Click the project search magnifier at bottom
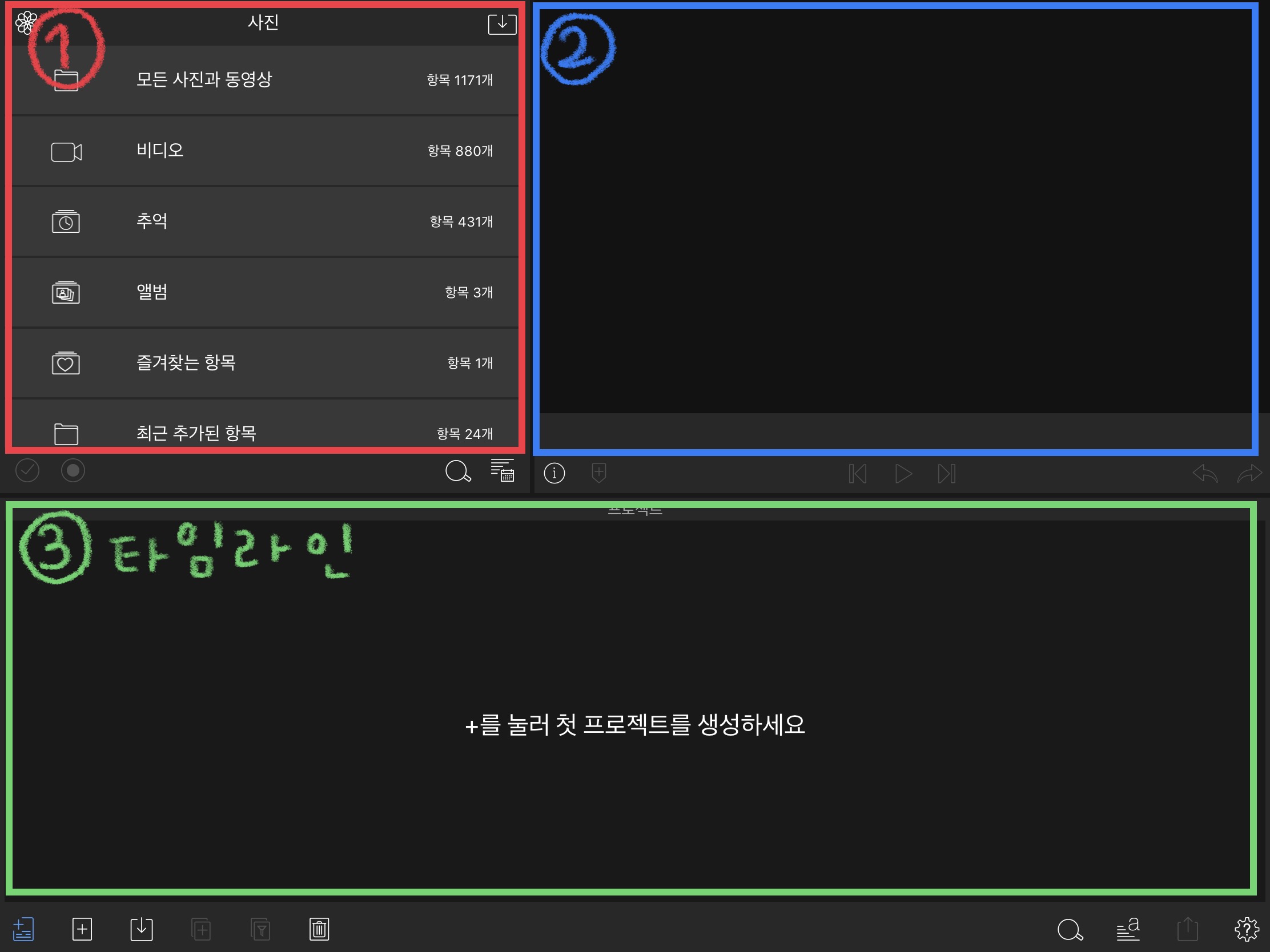Screen dimensions: 1270x952 coord(1070,930)
